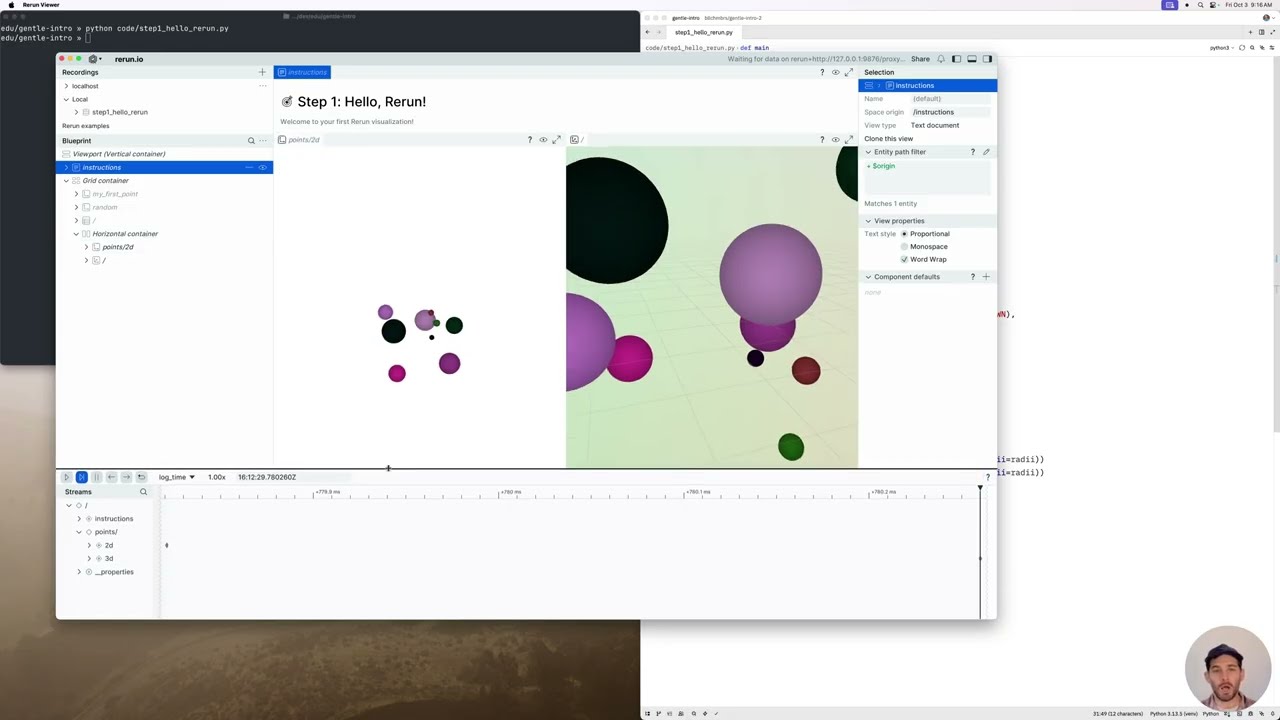This screenshot has width=1280, height=720.
Task: Play the timeline
Action: point(66,477)
